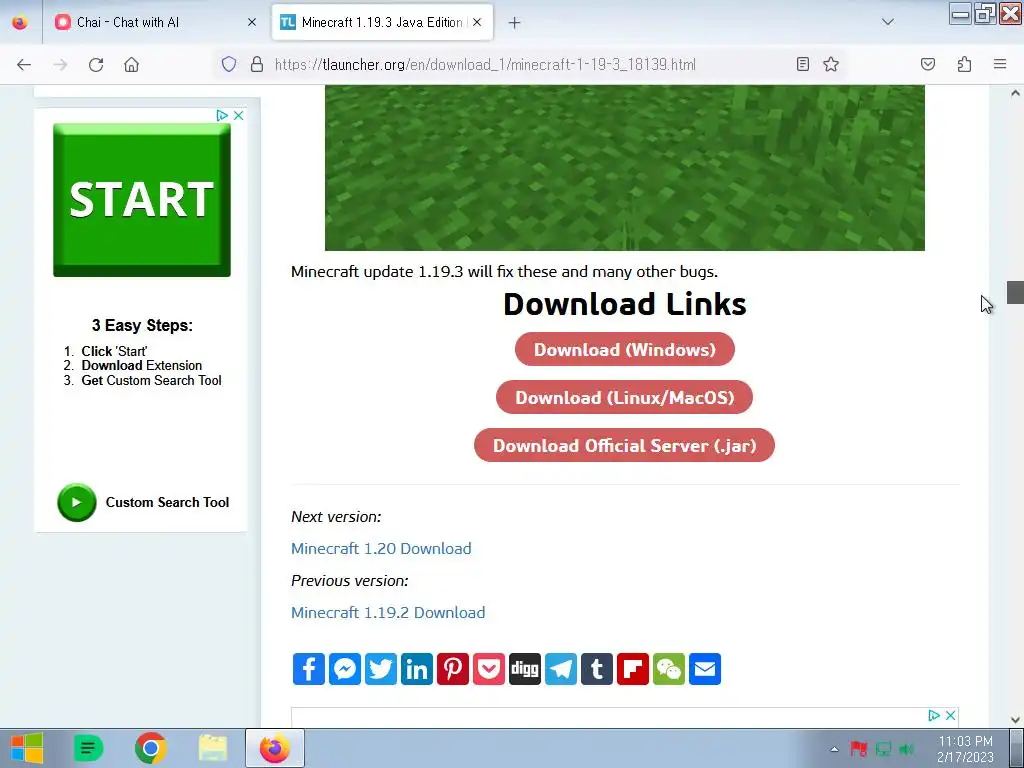Share via Telegram icon
Viewport: 1024px width, 768px height.
tap(561, 669)
